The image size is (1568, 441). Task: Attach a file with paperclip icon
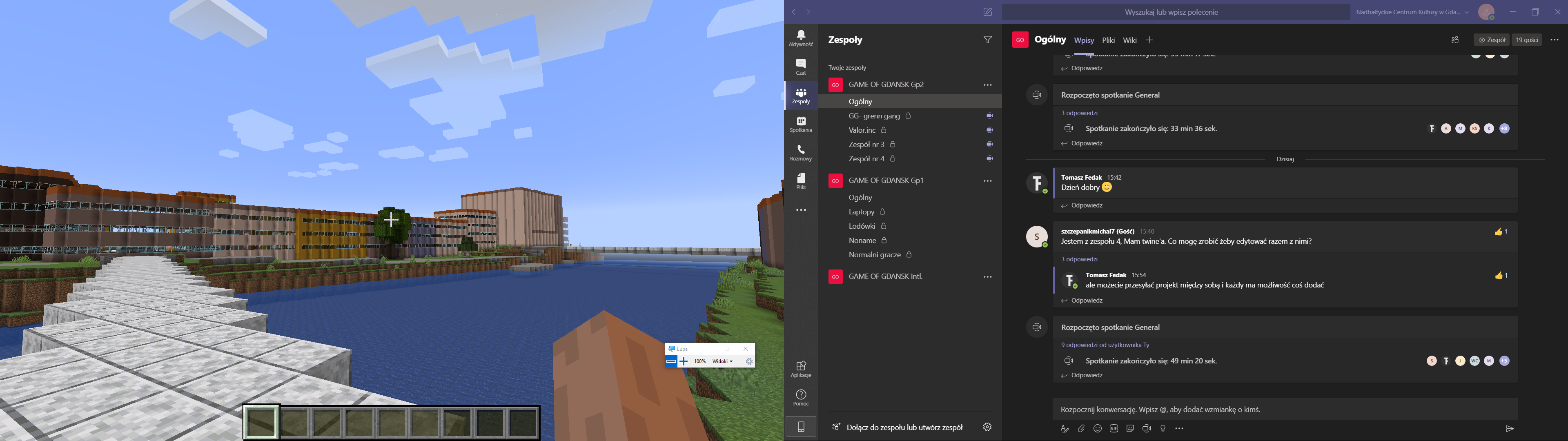tap(1081, 429)
